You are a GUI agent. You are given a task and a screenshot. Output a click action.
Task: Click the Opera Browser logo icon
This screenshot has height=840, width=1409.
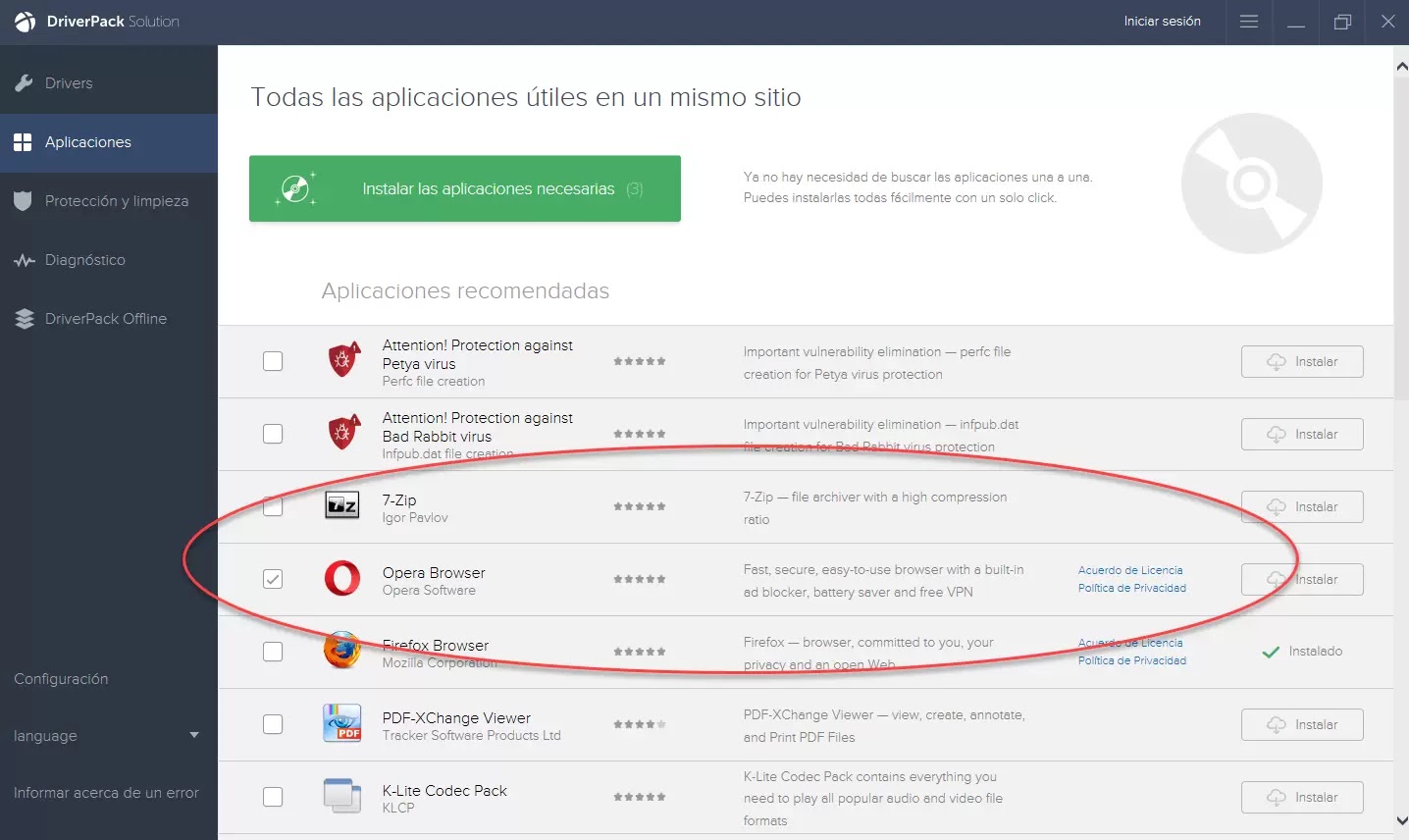(342, 579)
